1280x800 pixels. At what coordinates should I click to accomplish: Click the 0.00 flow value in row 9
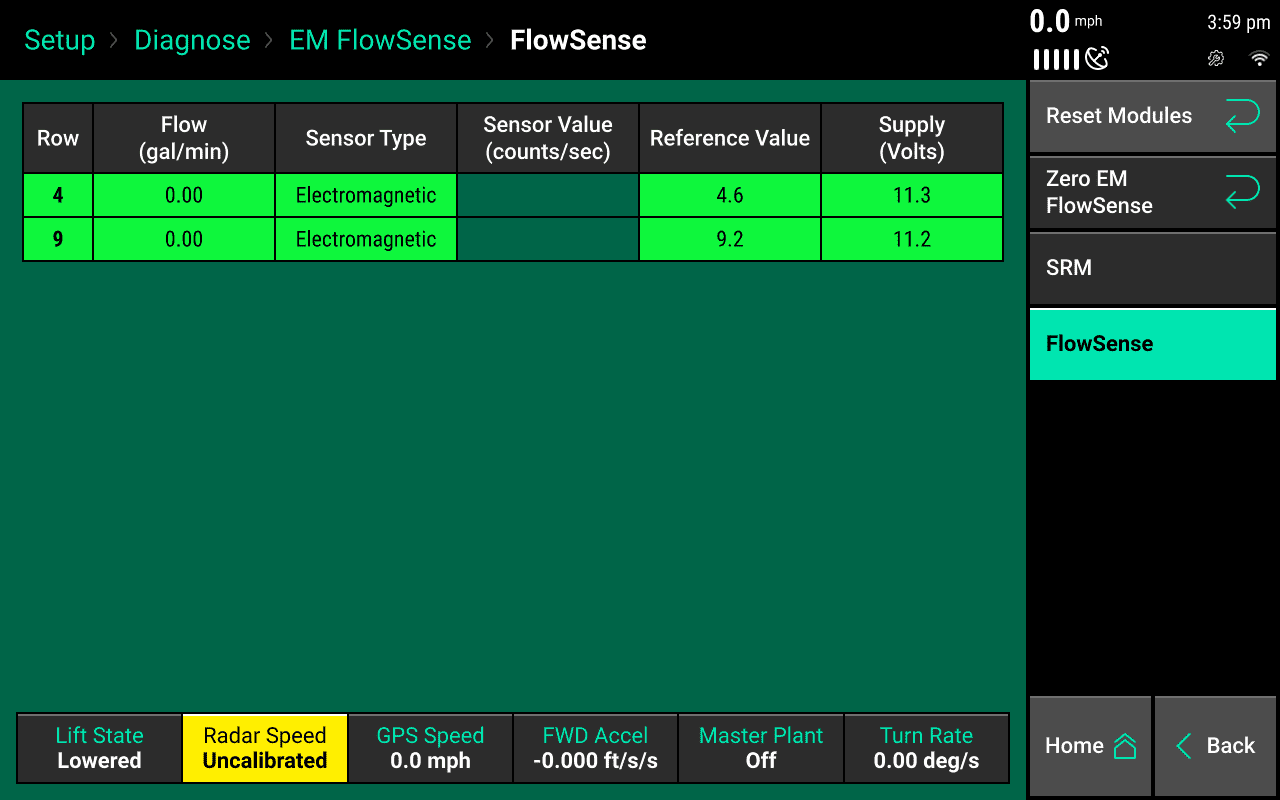[x=184, y=239]
